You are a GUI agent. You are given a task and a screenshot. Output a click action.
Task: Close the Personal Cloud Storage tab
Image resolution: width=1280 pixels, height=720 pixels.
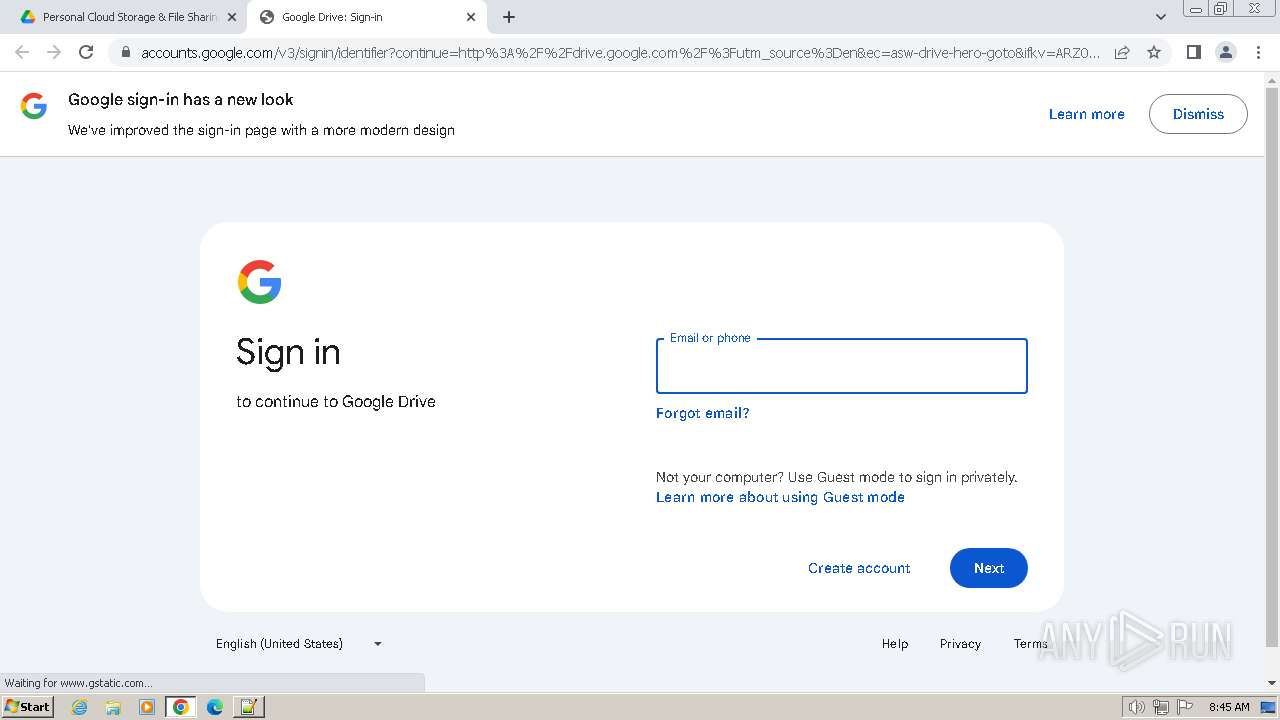[232, 17]
